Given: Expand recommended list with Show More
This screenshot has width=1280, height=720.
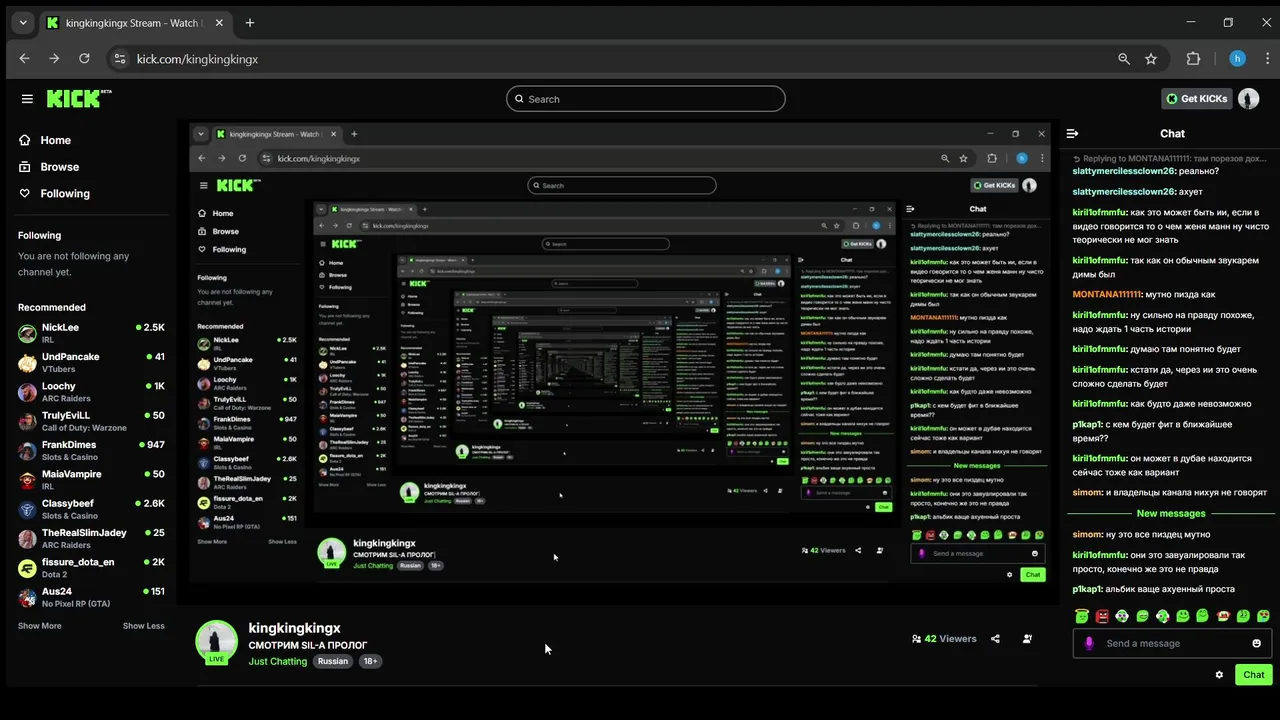Looking at the screenshot, I should (x=39, y=626).
